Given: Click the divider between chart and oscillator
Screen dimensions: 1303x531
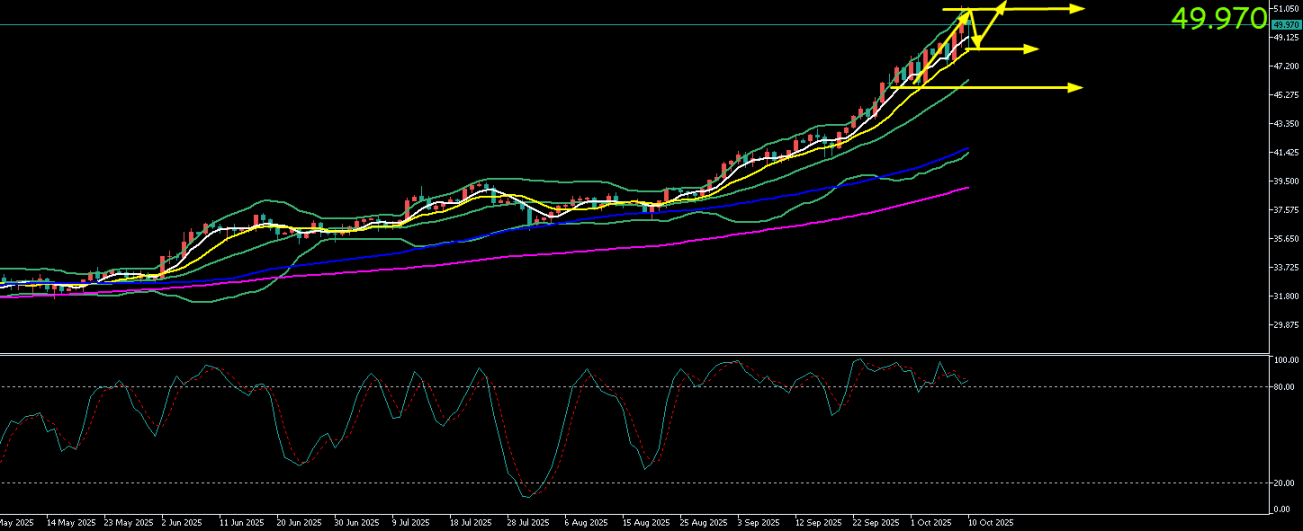Looking at the screenshot, I should 640,353.
